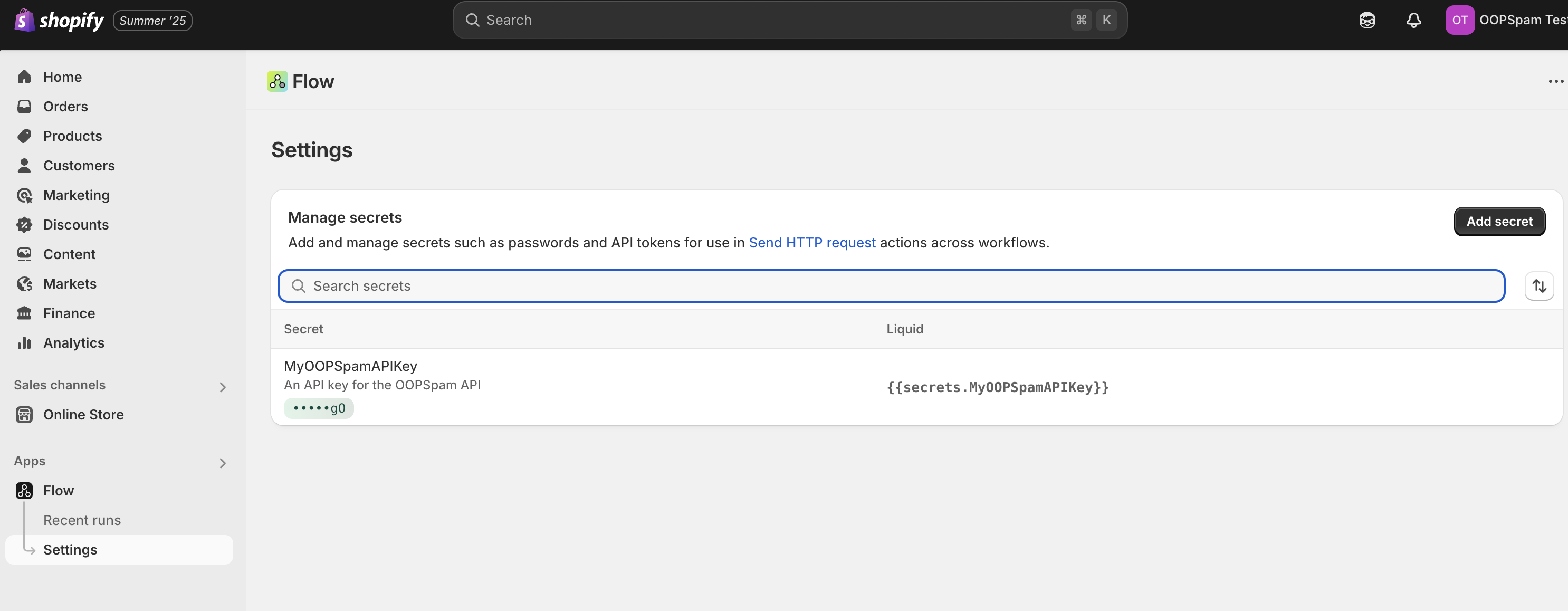Viewport: 1568px width, 611px height.
Task: Click the Manage secrets heading
Action: (x=345, y=218)
